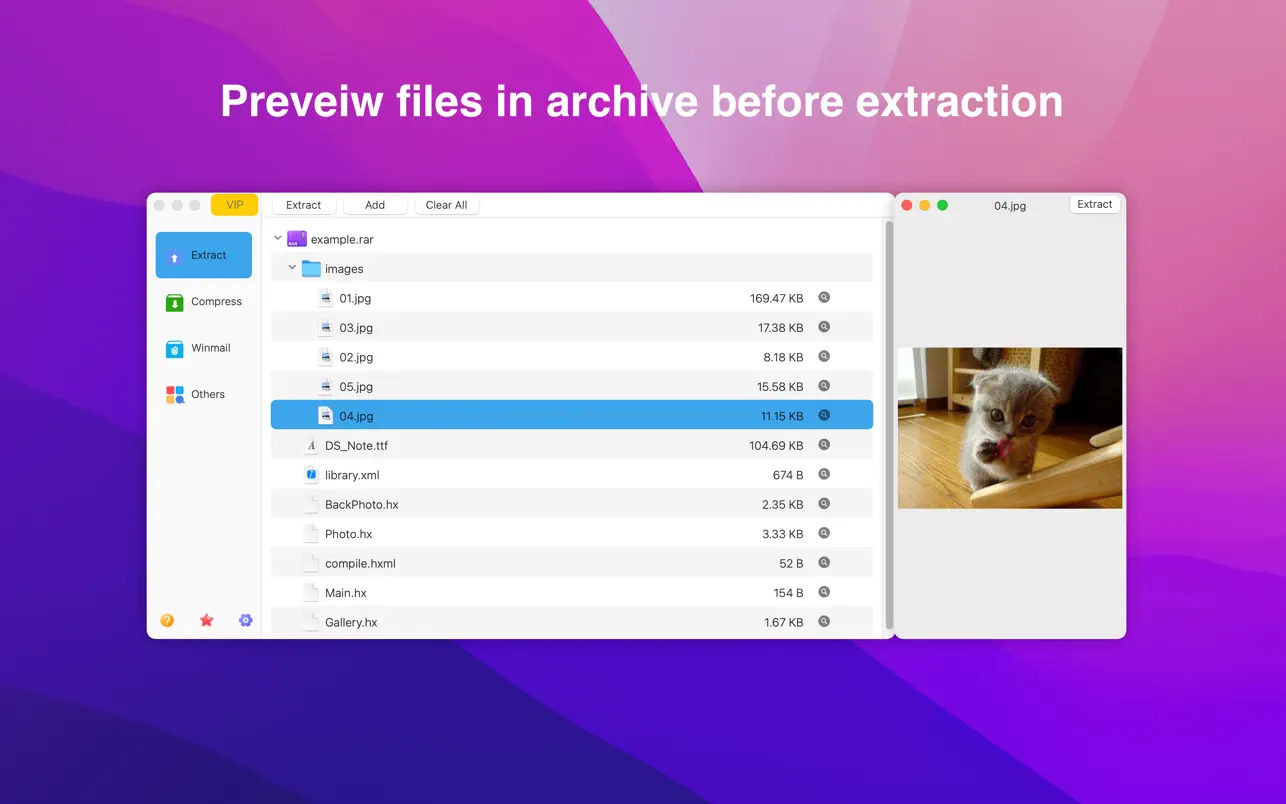Open Gallery.hx preview magnifier icon
The width and height of the screenshot is (1286, 804).
[824, 621]
